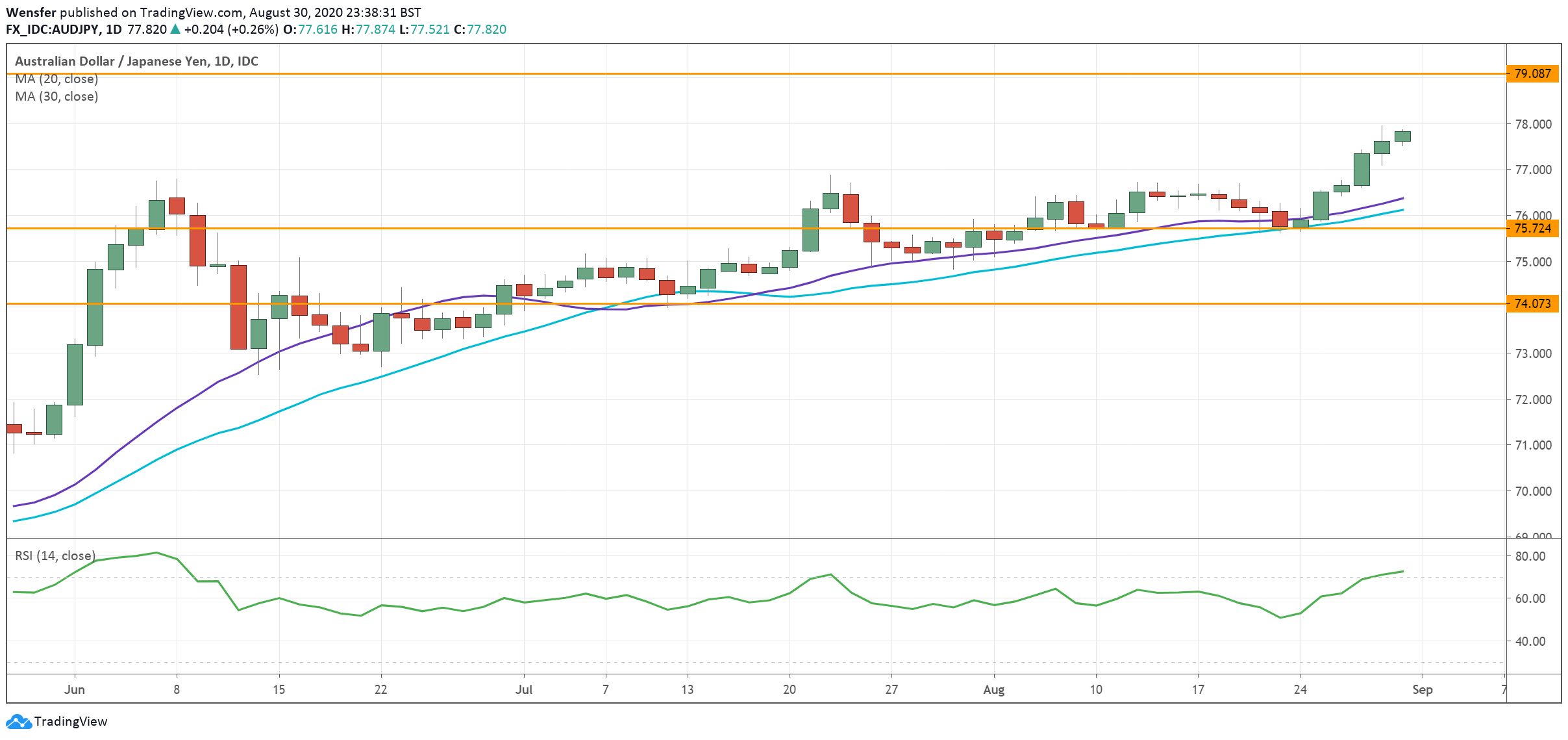
Task: Click the Jul label on the time axis
Action: [x=523, y=689]
